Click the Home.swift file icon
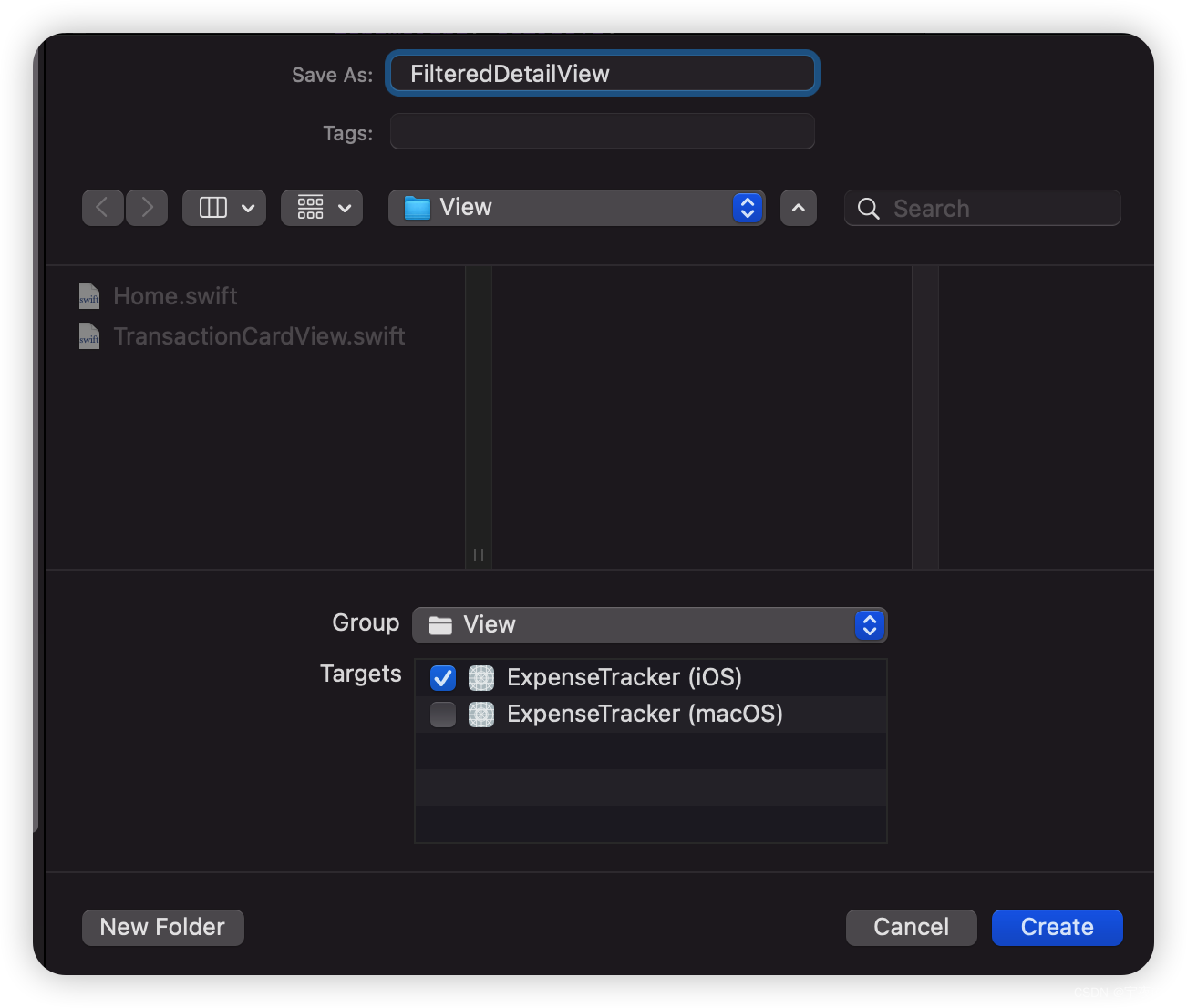 pyautogui.click(x=89, y=296)
